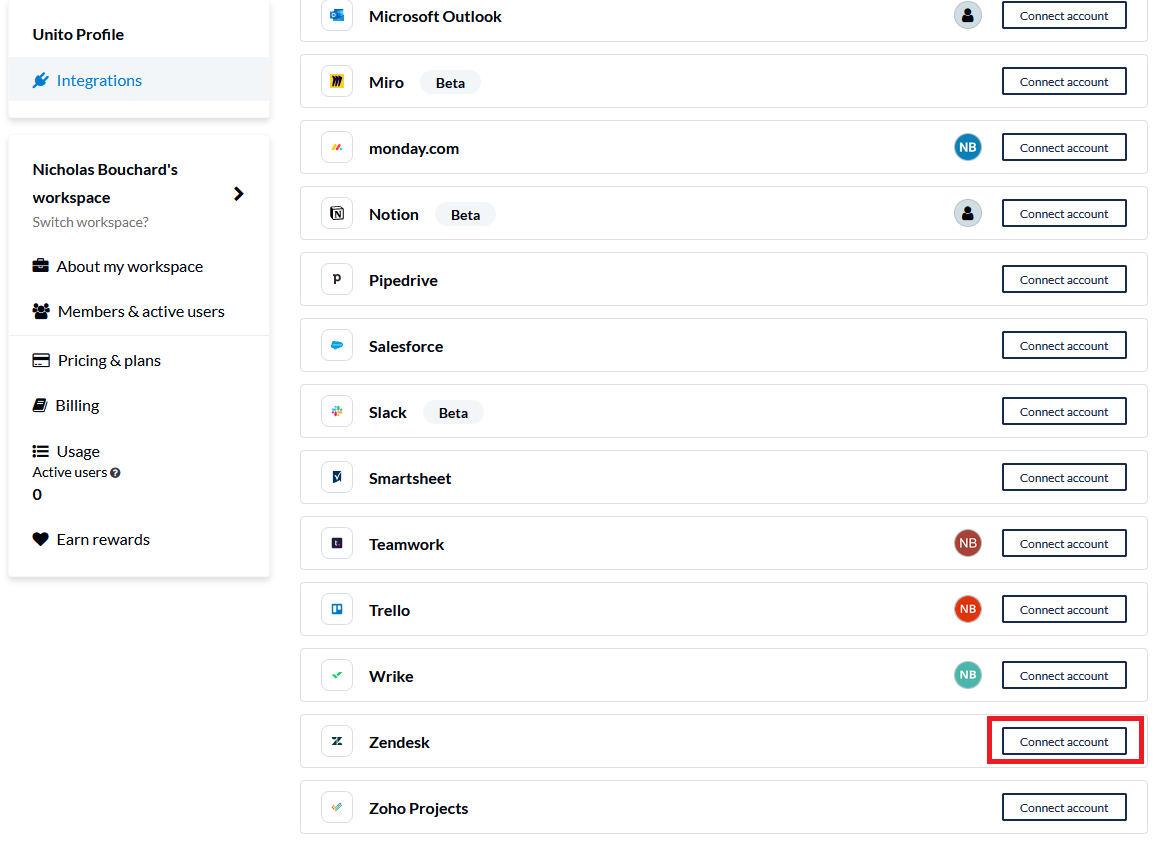Click the NB avatar in monday.com row
The height and width of the screenshot is (845, 1156).
[968, 147]
